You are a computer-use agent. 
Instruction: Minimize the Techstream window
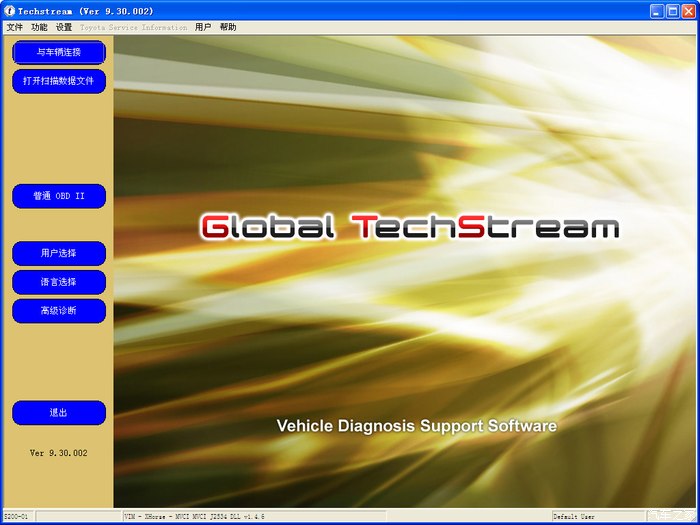click(656, 10)
